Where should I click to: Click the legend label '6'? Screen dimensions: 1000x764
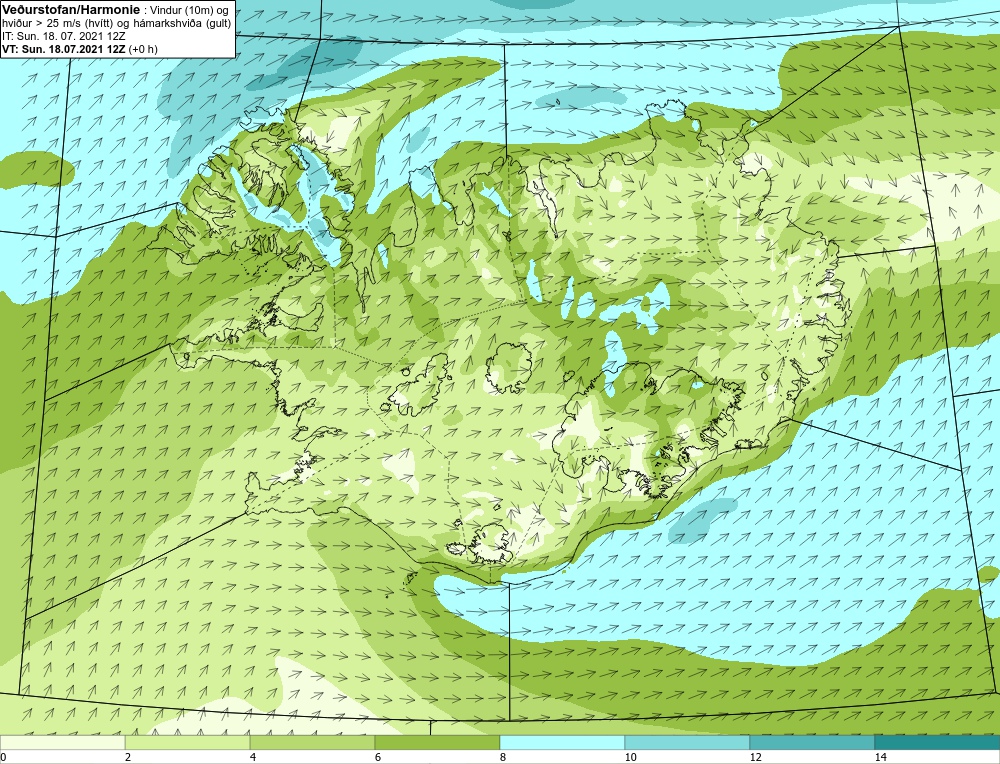tap(378, 757)
